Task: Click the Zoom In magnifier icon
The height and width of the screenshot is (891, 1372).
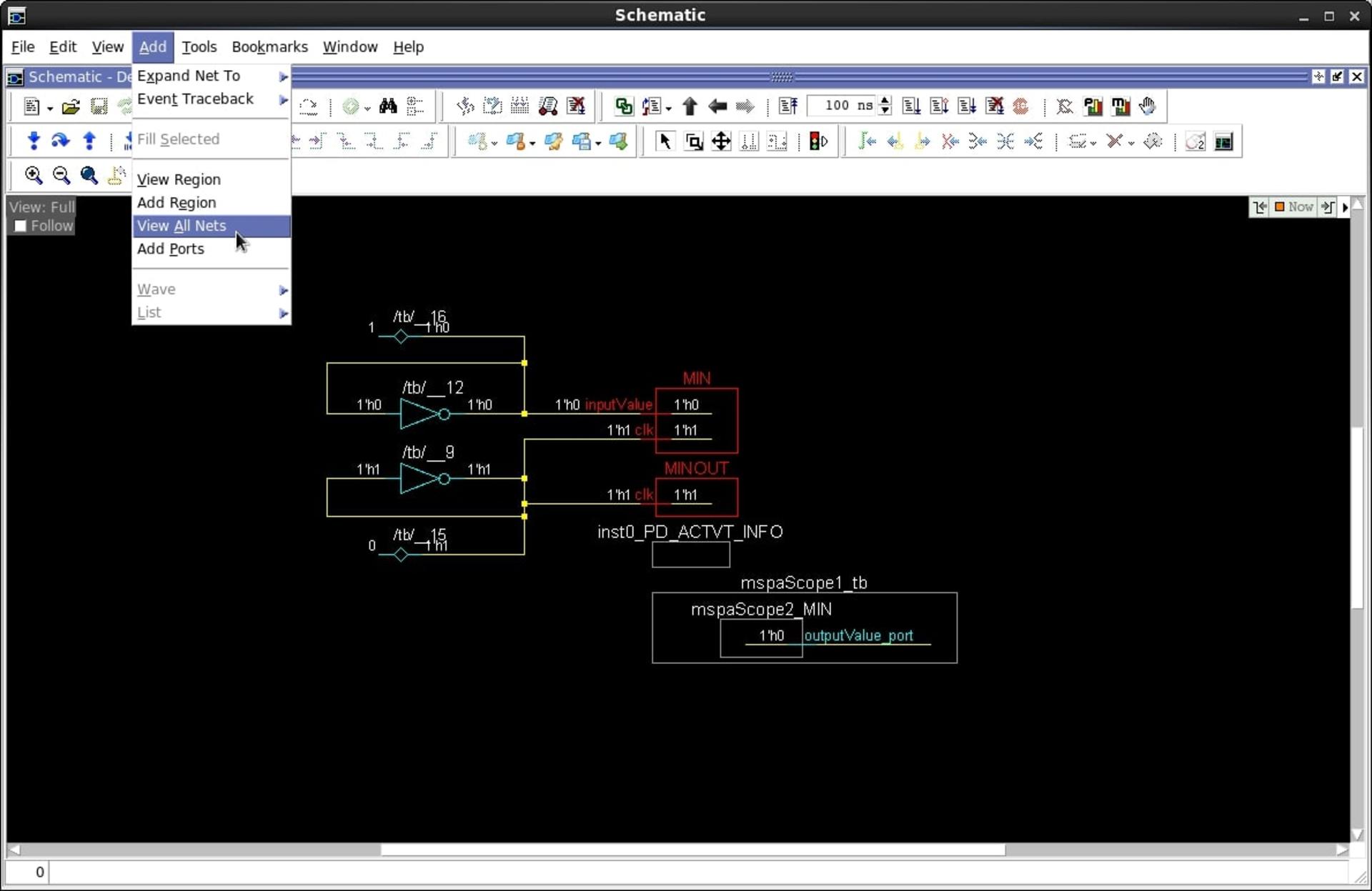Action: click(33, 175)
